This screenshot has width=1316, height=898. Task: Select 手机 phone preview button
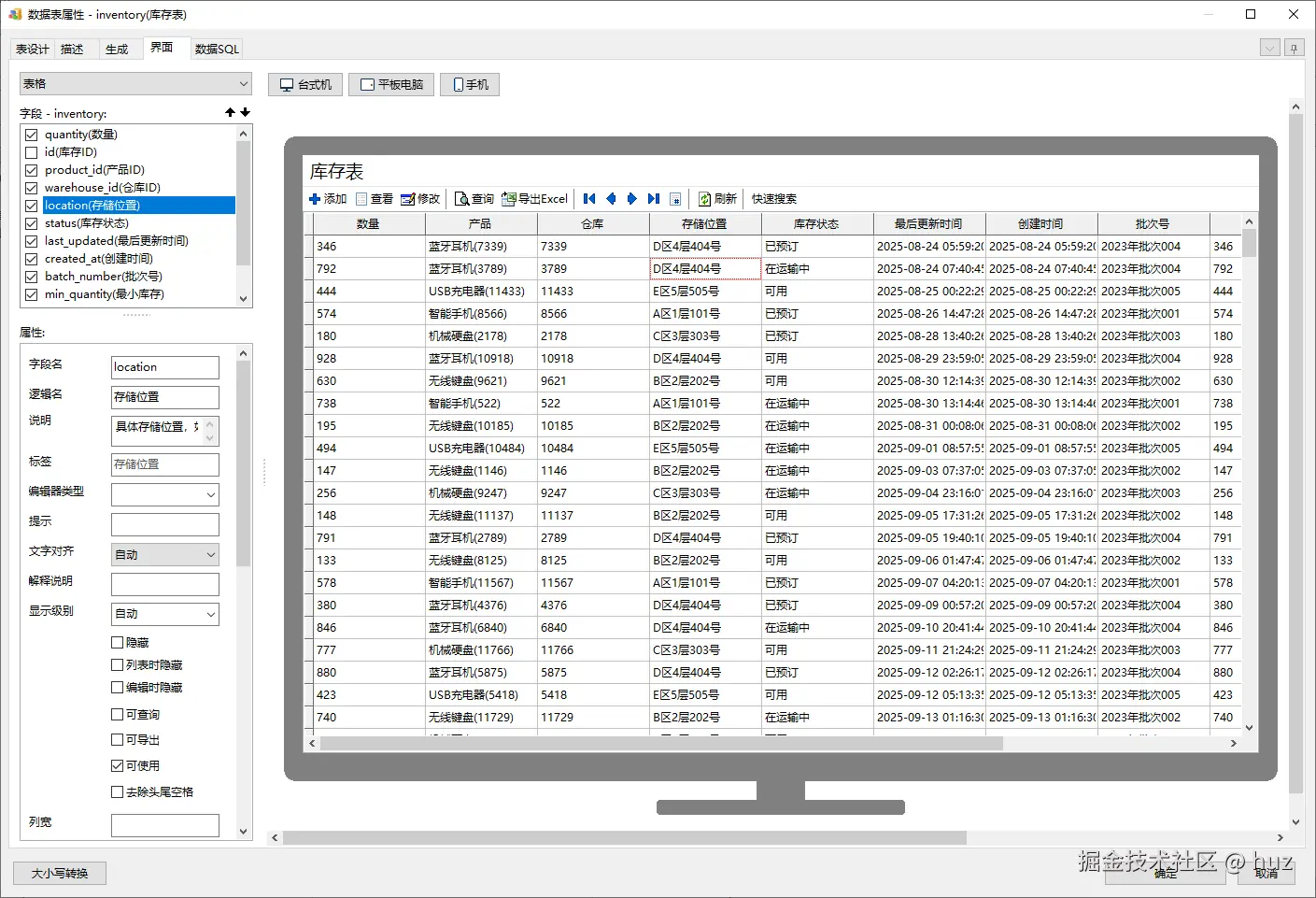coord(470,84)
